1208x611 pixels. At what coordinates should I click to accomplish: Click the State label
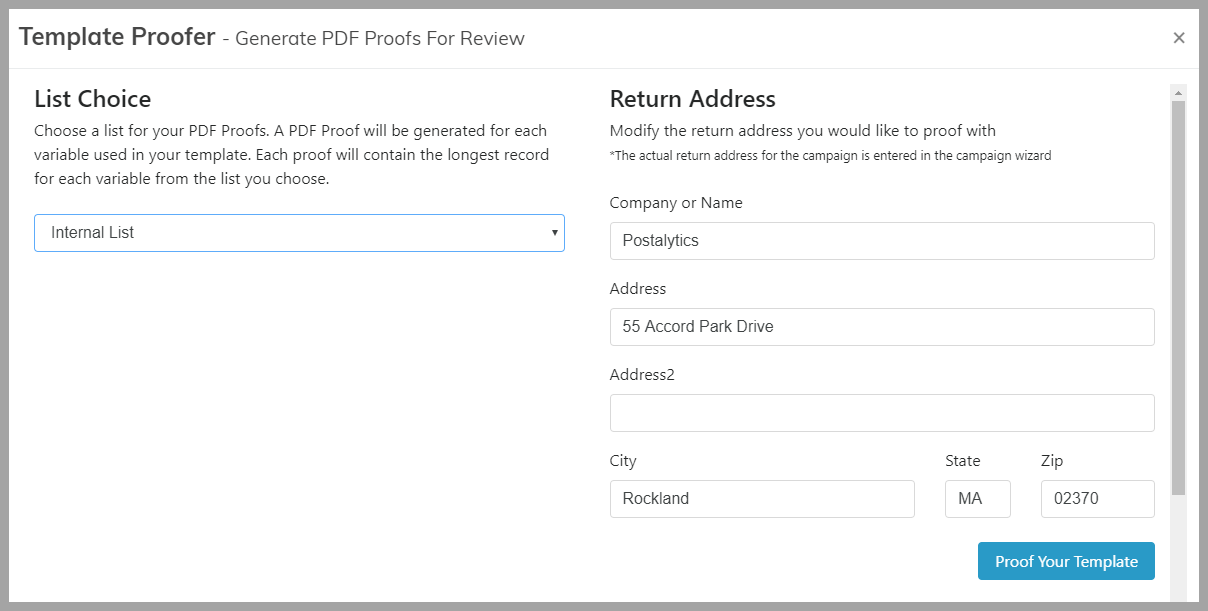coord(963,461)
